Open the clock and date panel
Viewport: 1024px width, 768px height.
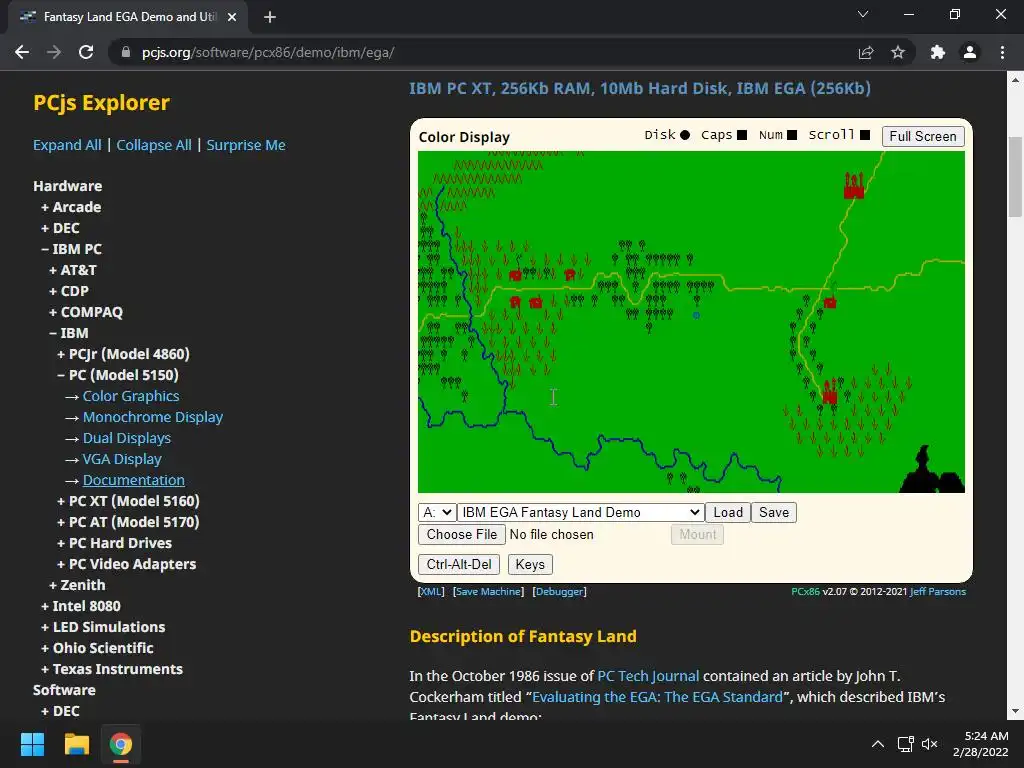point(980,744)
